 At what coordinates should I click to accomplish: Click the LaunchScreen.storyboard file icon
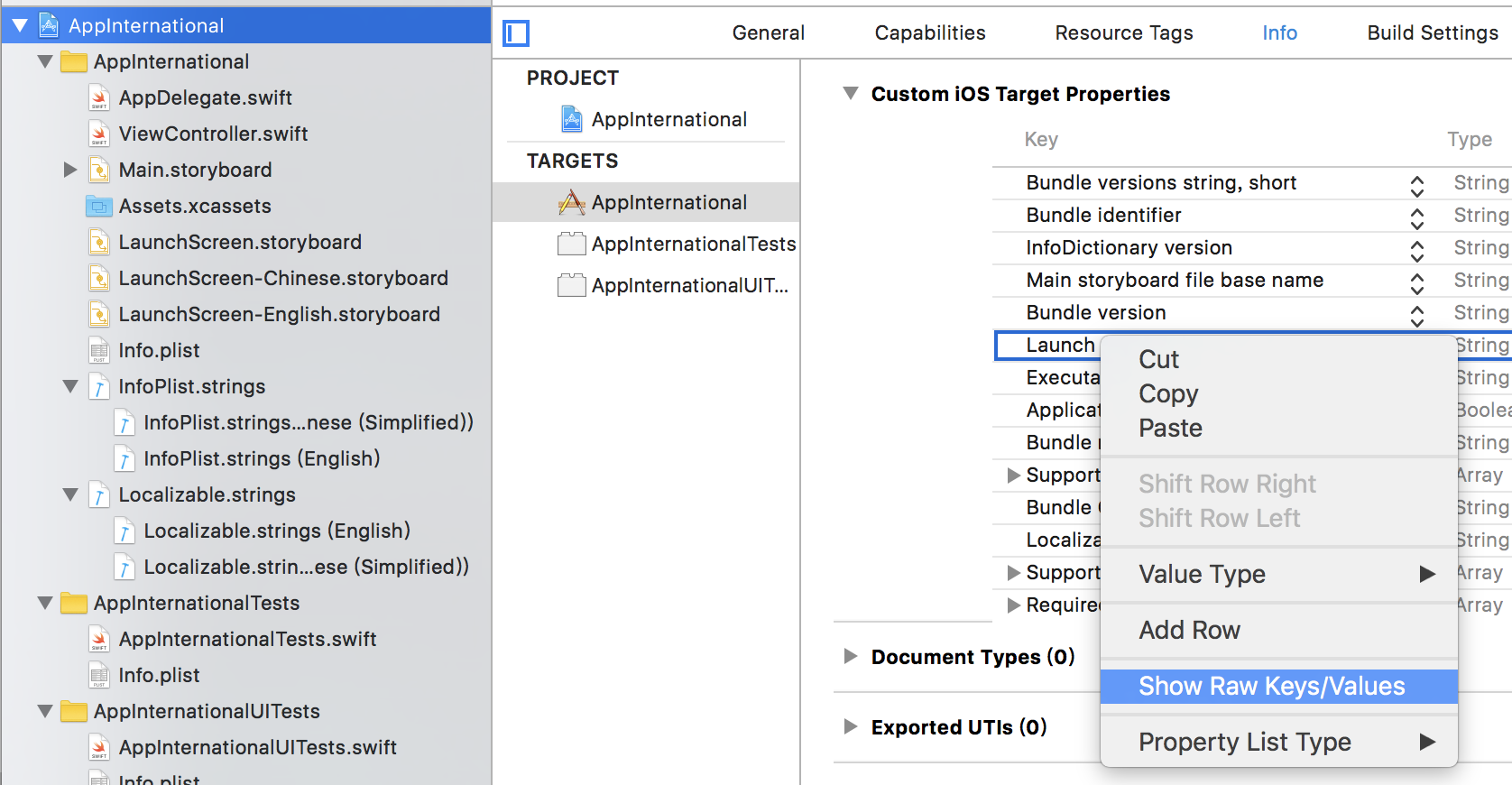tap(99, 242)
